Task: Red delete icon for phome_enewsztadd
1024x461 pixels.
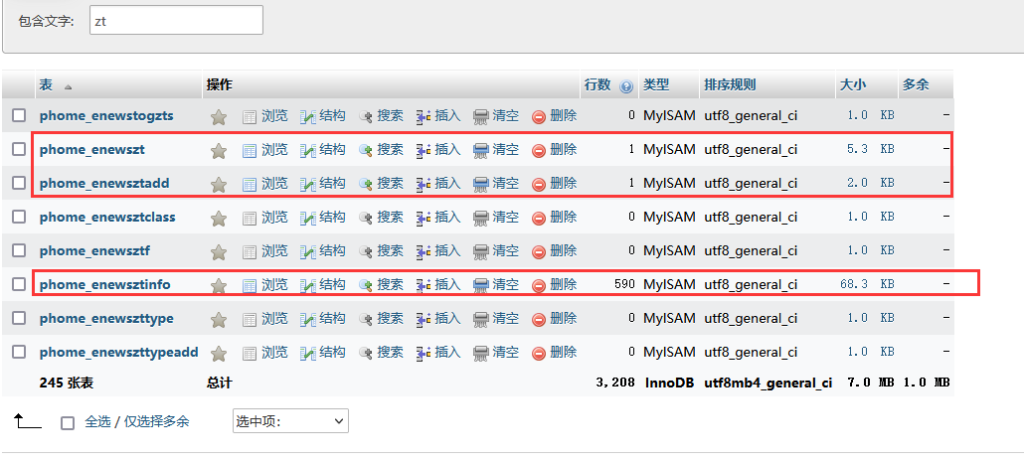Action: 539,185
